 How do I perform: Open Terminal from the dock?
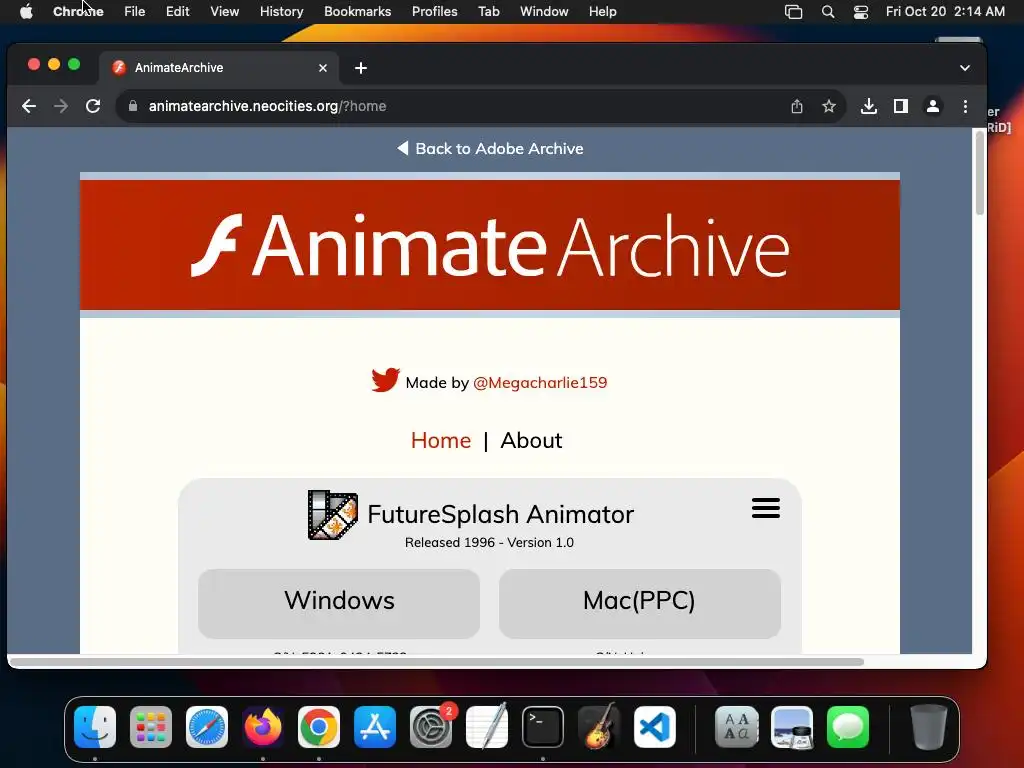click(543, 727)
